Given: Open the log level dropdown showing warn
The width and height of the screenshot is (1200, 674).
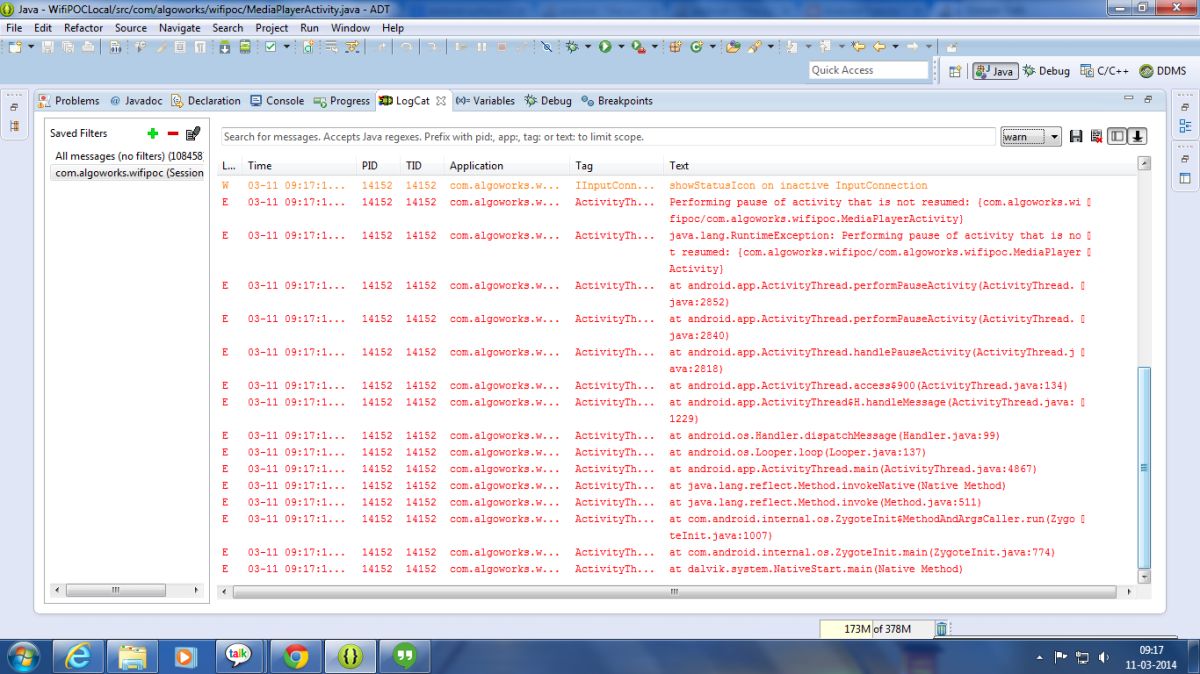Looking at the screenshot, I should [1031, 137].
